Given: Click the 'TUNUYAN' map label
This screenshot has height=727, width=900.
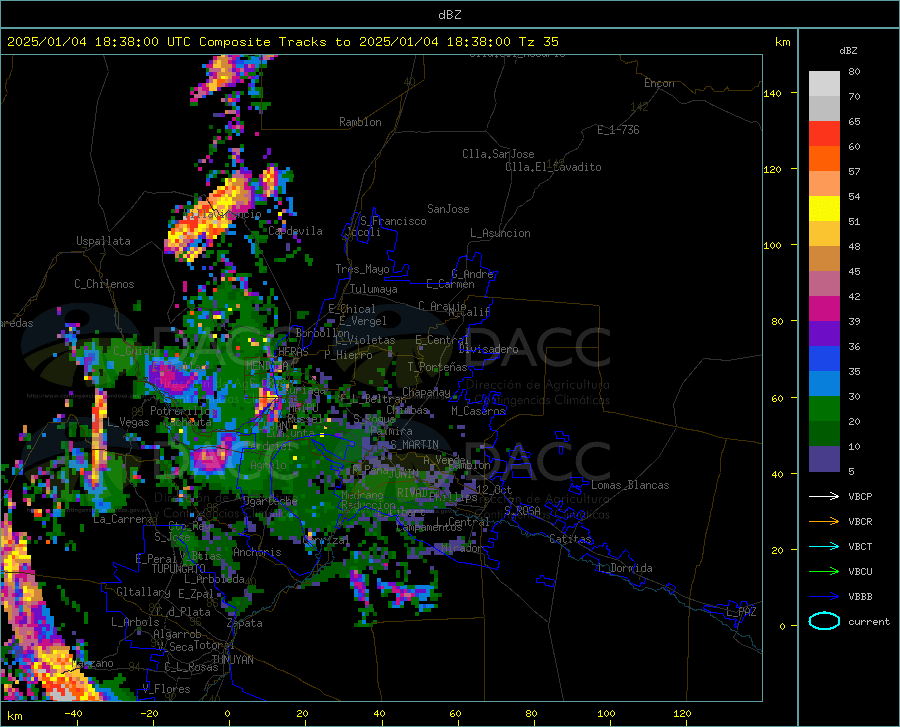Looking at the screenshot, I should click(232, 659).
